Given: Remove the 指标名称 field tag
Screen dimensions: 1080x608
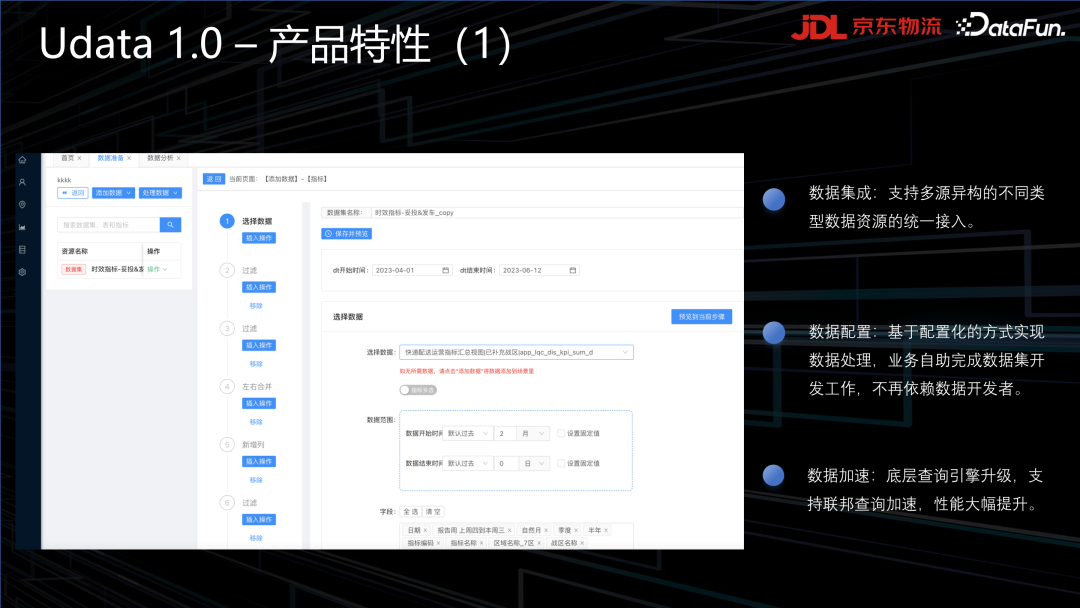Looking at the screenshot, I should (x=481, y=543).
